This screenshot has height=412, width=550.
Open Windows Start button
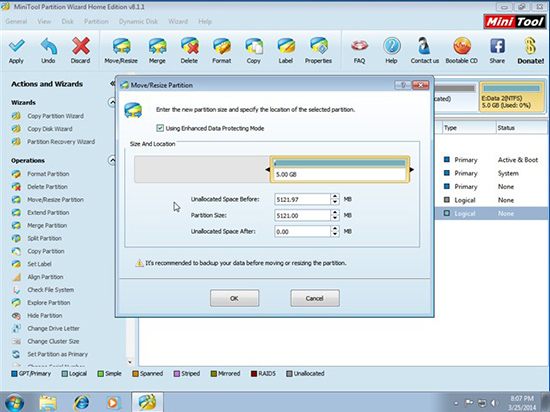14,402
